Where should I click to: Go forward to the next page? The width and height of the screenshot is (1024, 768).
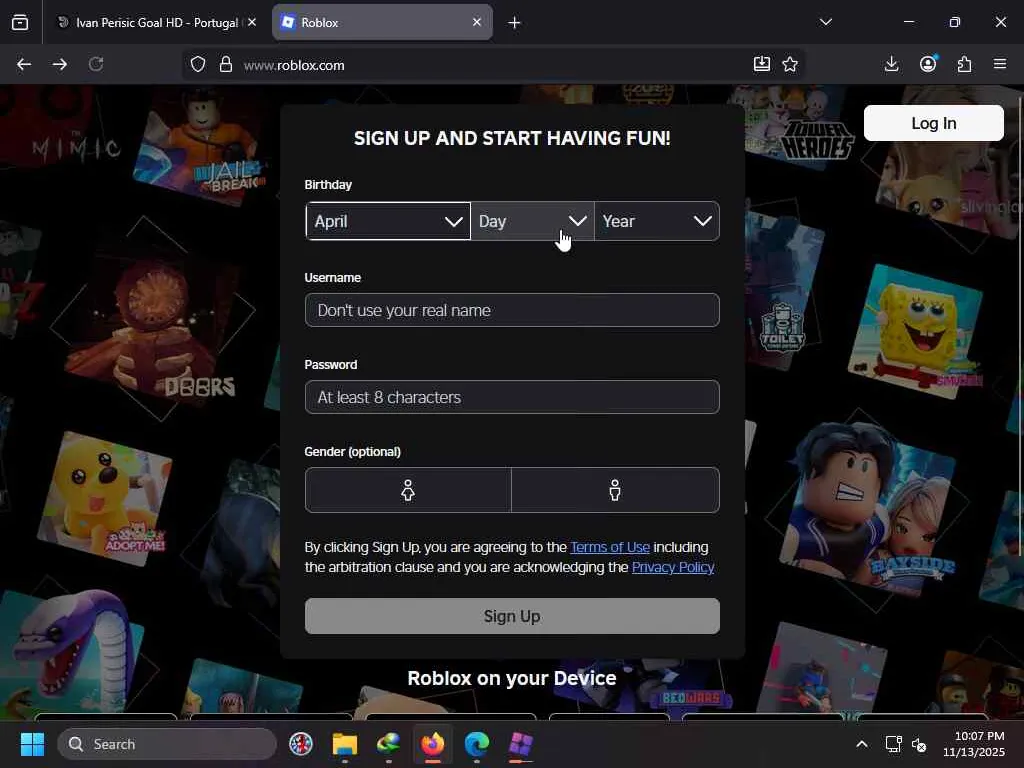(59, 64)
